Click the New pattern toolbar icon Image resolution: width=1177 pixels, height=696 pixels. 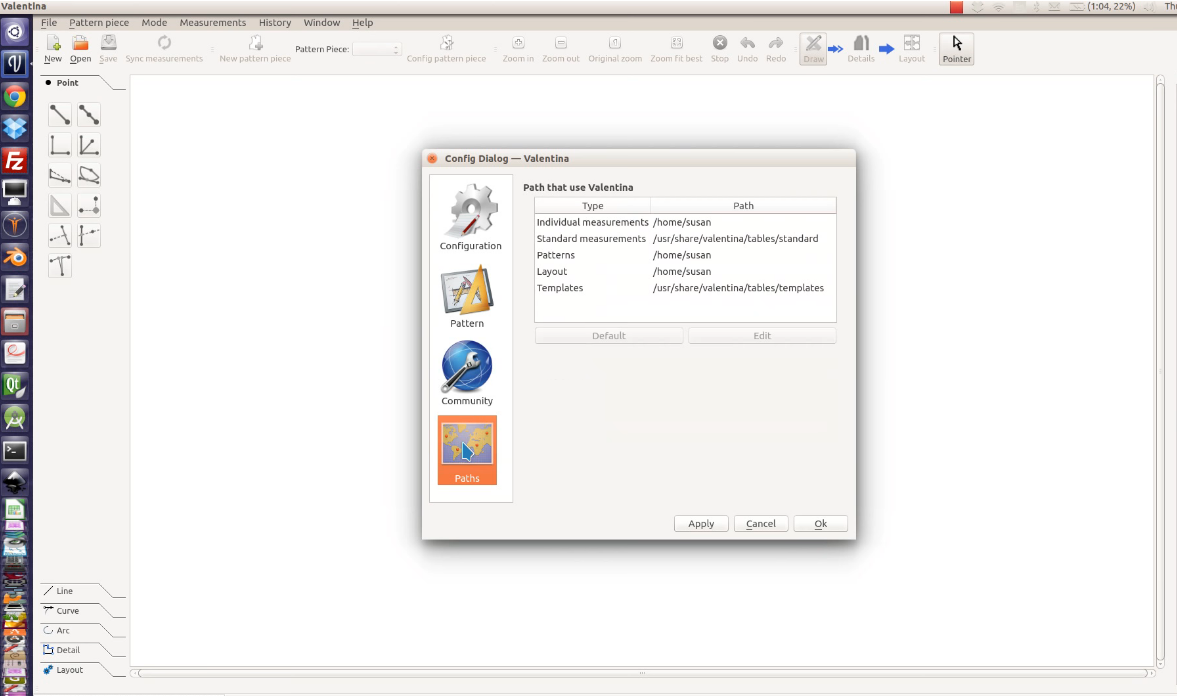[53, 49]
